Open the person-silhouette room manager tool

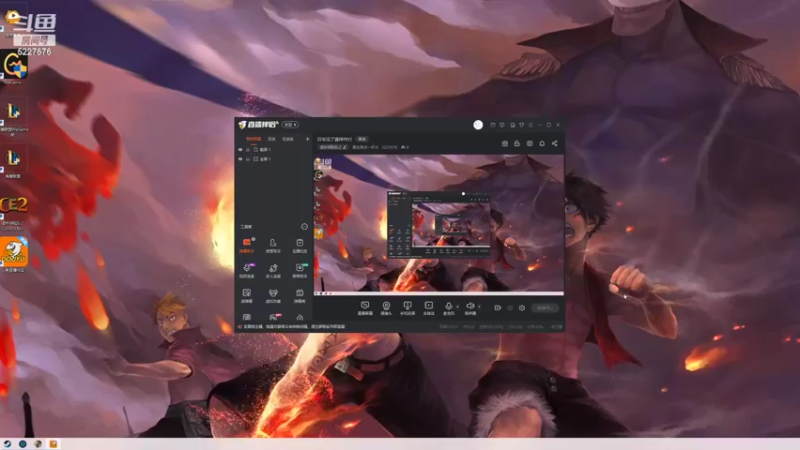tap(273, 245)
